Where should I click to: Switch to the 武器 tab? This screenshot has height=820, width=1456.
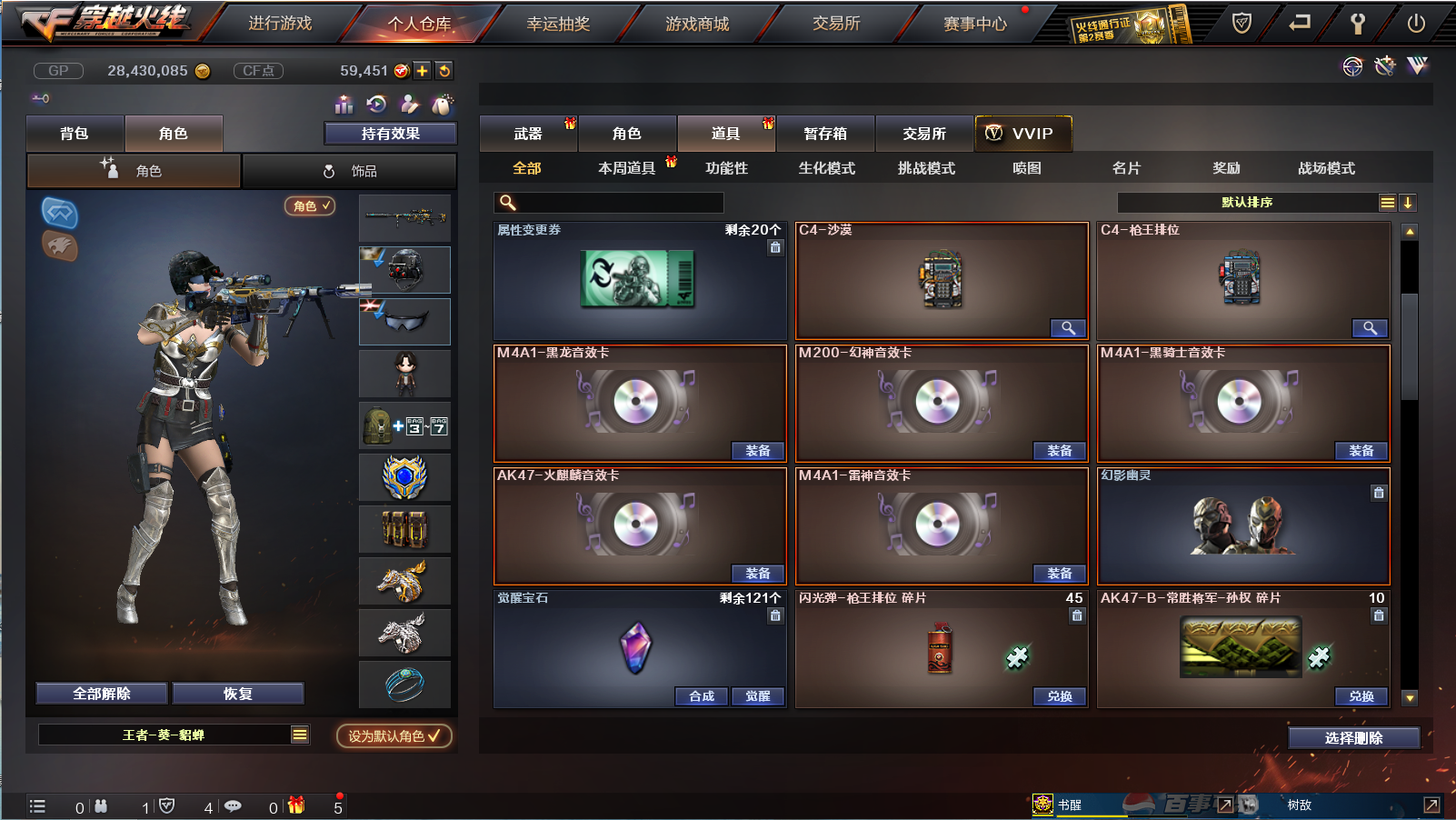[528, 134]
